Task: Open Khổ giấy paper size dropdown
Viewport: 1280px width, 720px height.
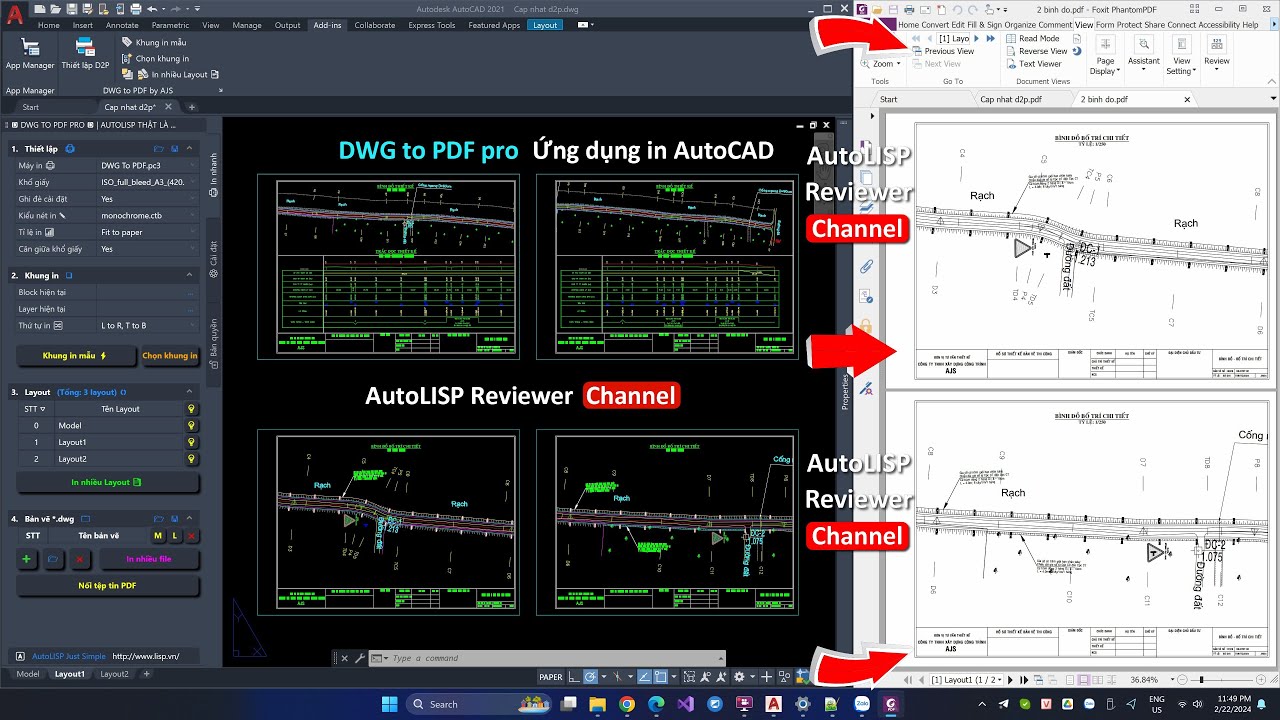Action: (148, 182)
